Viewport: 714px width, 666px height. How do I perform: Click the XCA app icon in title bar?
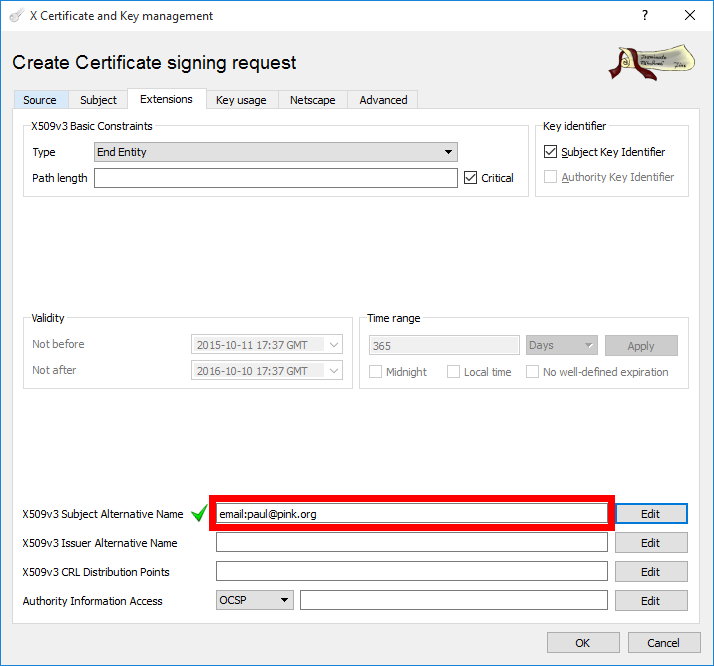(16, 16)
